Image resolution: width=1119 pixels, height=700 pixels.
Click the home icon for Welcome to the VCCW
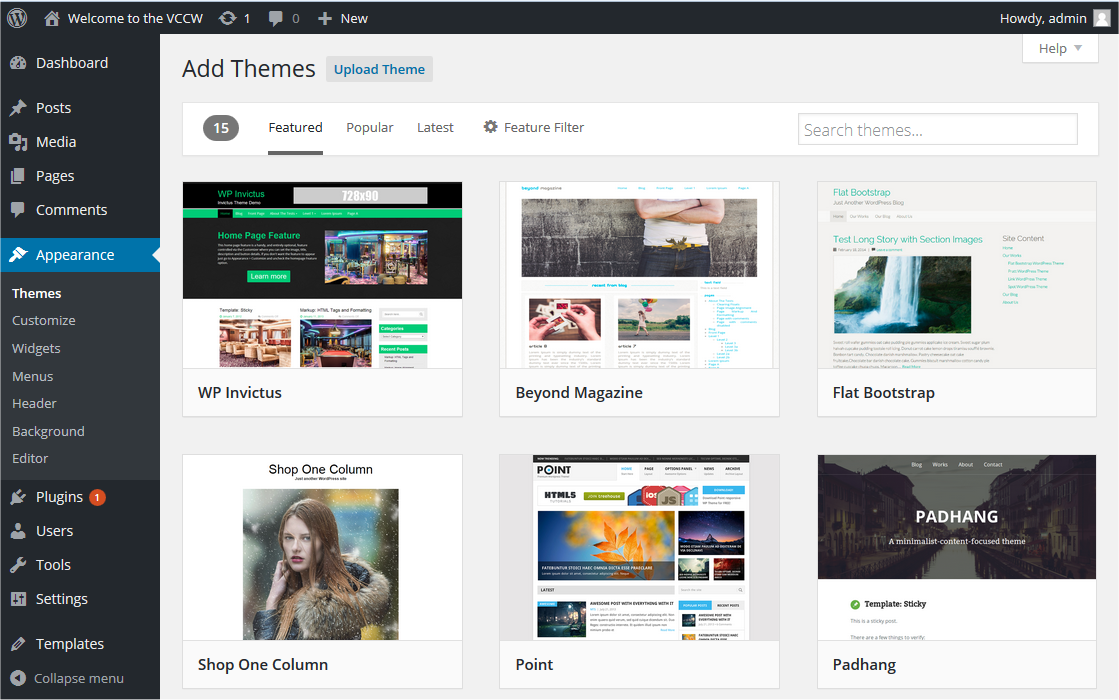click(52, 18)
